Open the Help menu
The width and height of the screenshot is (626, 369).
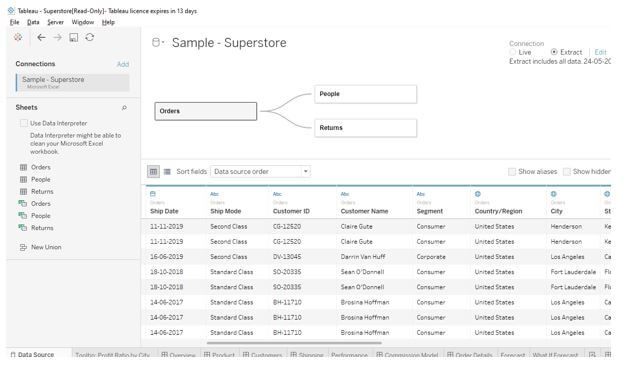tap(108, 22)
